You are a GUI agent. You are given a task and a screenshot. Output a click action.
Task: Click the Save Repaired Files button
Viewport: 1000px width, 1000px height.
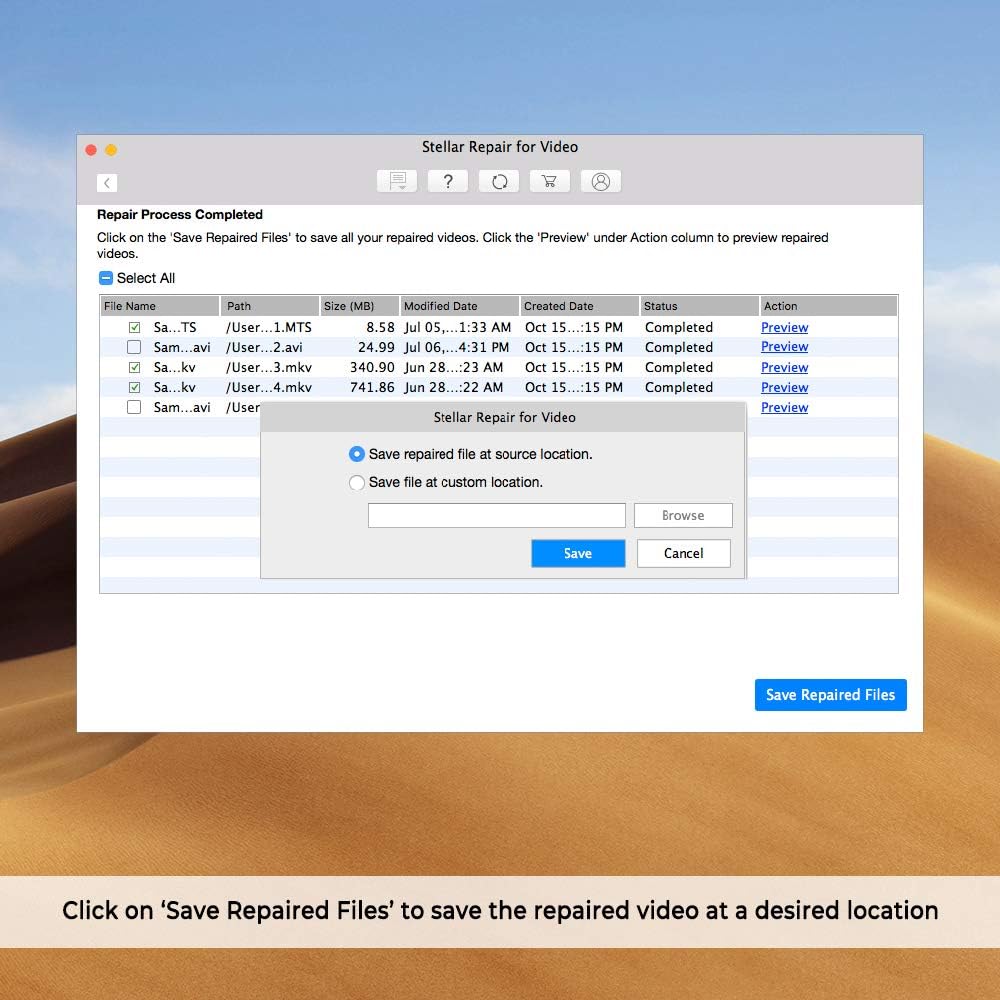(830, 695)
